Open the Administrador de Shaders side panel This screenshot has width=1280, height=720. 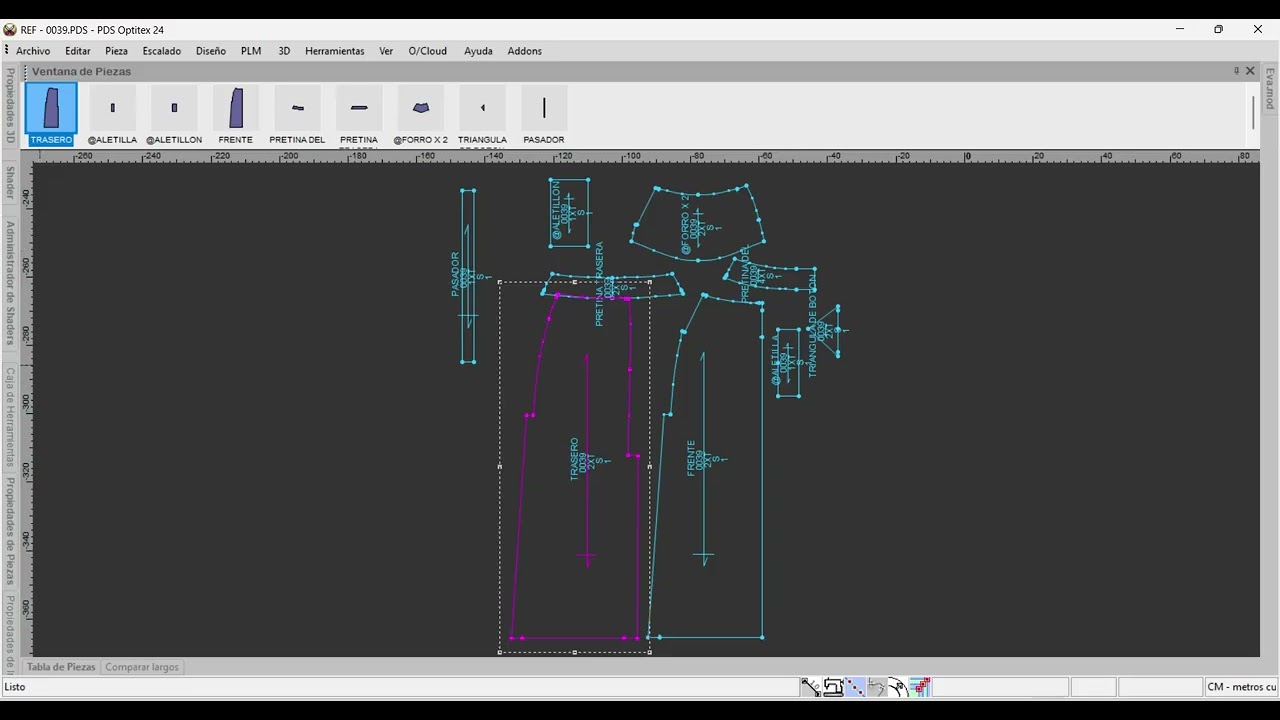[x=10, y=283]
